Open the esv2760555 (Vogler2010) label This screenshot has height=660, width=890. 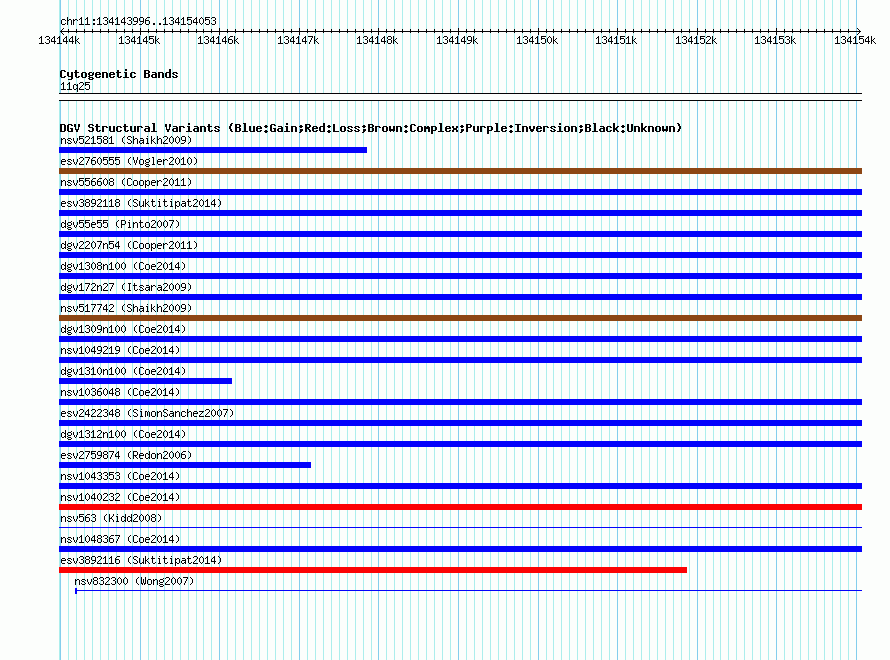[129, 161]
